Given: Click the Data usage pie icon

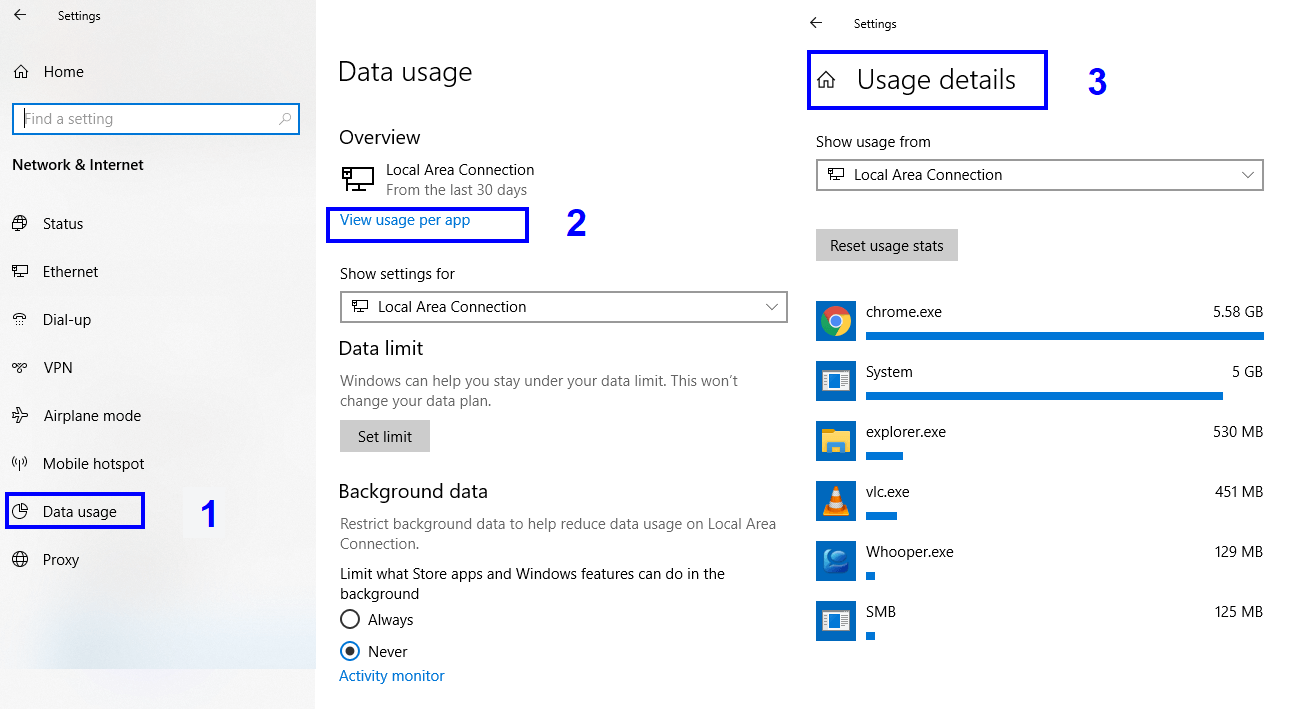Looking at the screenshot, I should pyautogui.click(x=20, y=511).
